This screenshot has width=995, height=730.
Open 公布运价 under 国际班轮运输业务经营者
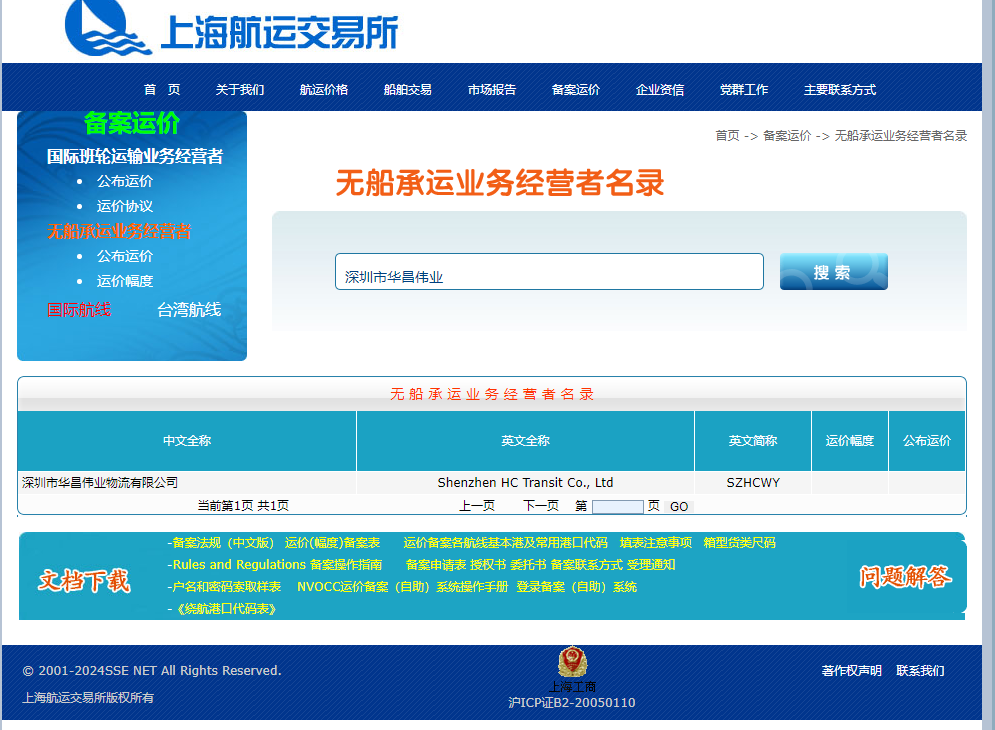coord(124,181)
